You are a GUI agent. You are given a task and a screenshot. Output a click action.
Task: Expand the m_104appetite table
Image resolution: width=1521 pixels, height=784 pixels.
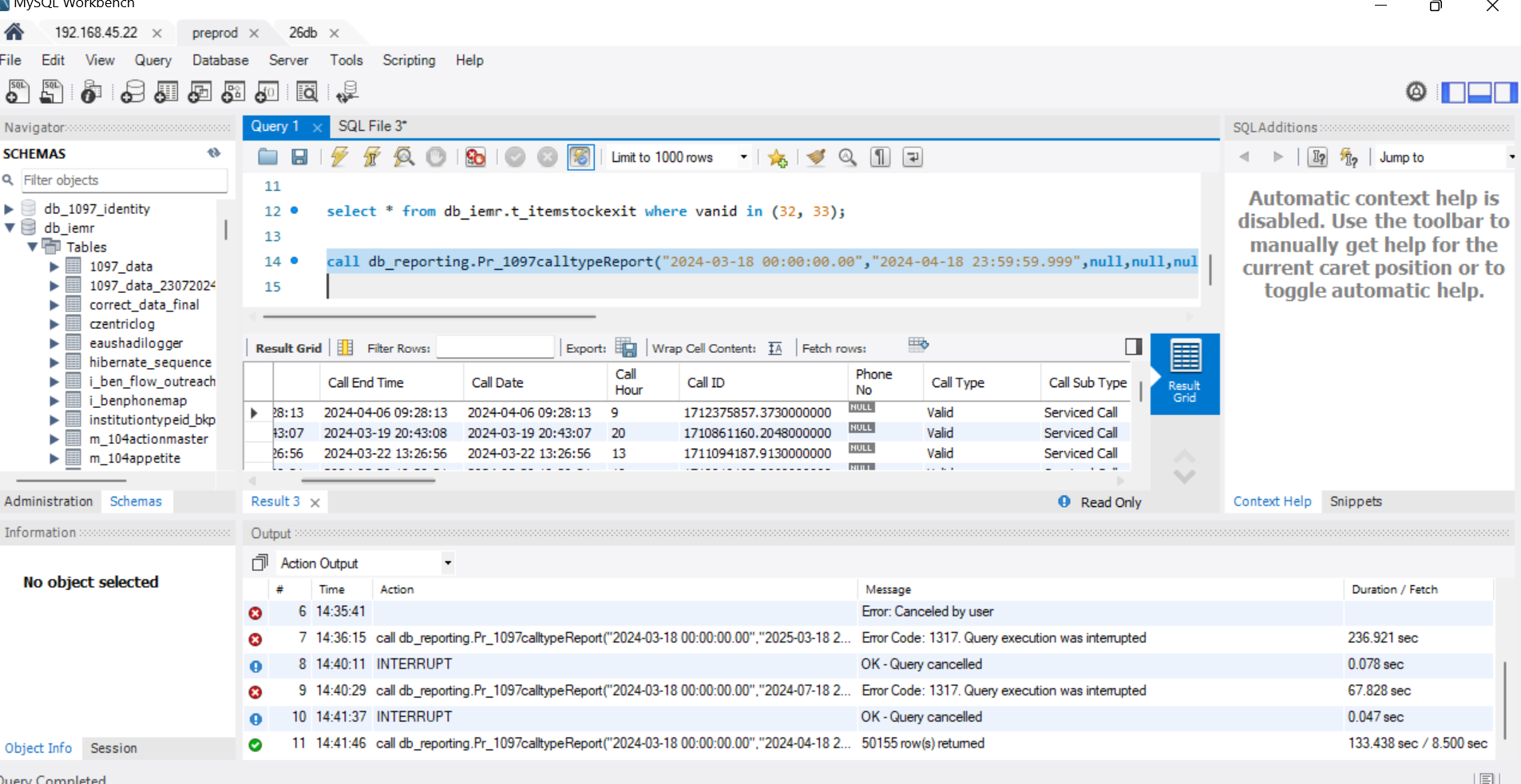54,458
